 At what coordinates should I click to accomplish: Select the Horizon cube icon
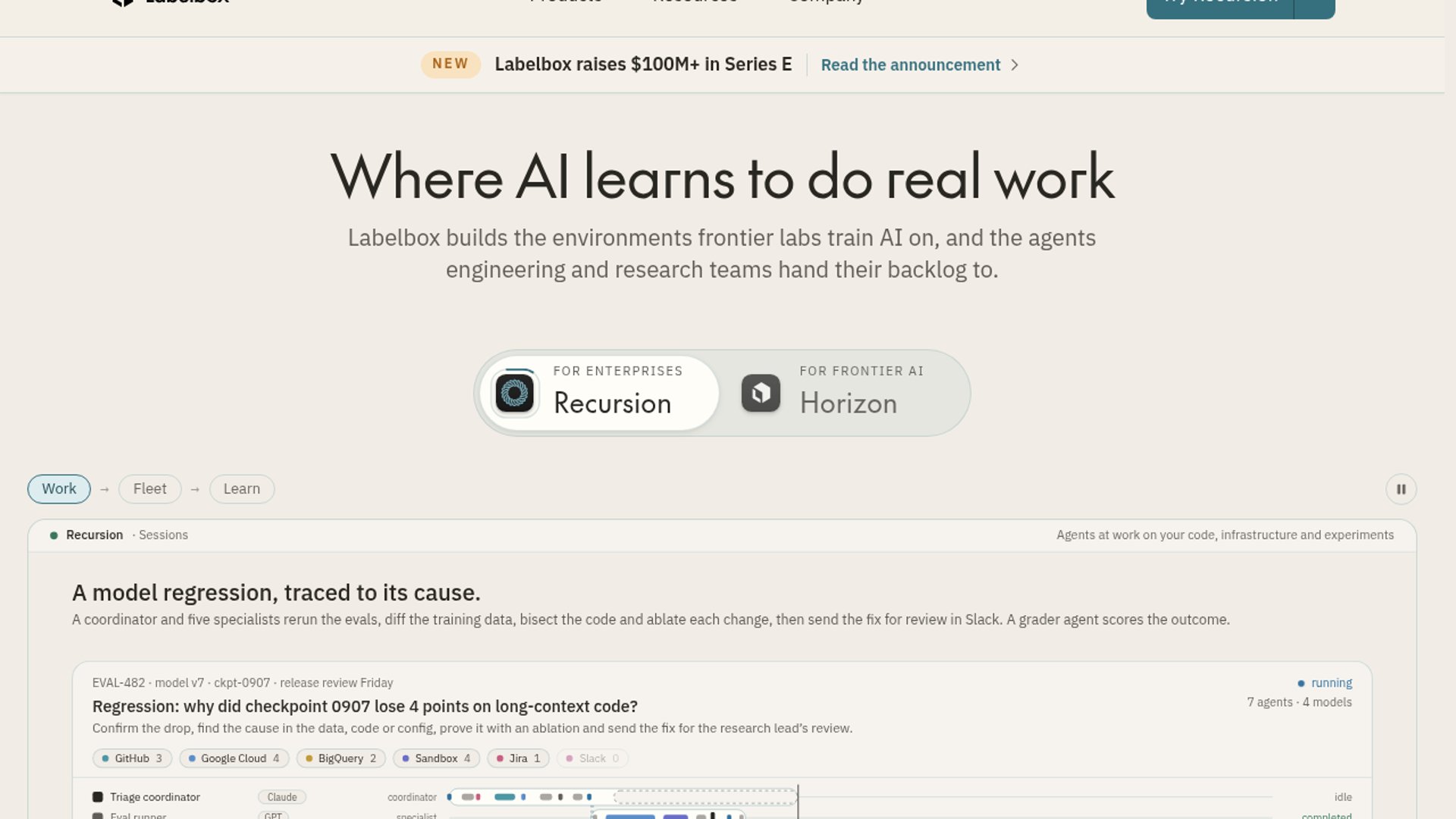pos(761,394)
